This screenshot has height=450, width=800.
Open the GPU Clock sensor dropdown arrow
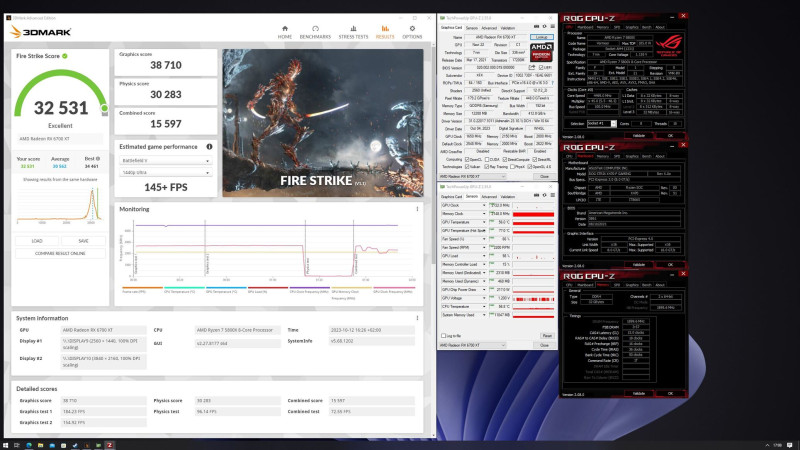pos(484,206)
